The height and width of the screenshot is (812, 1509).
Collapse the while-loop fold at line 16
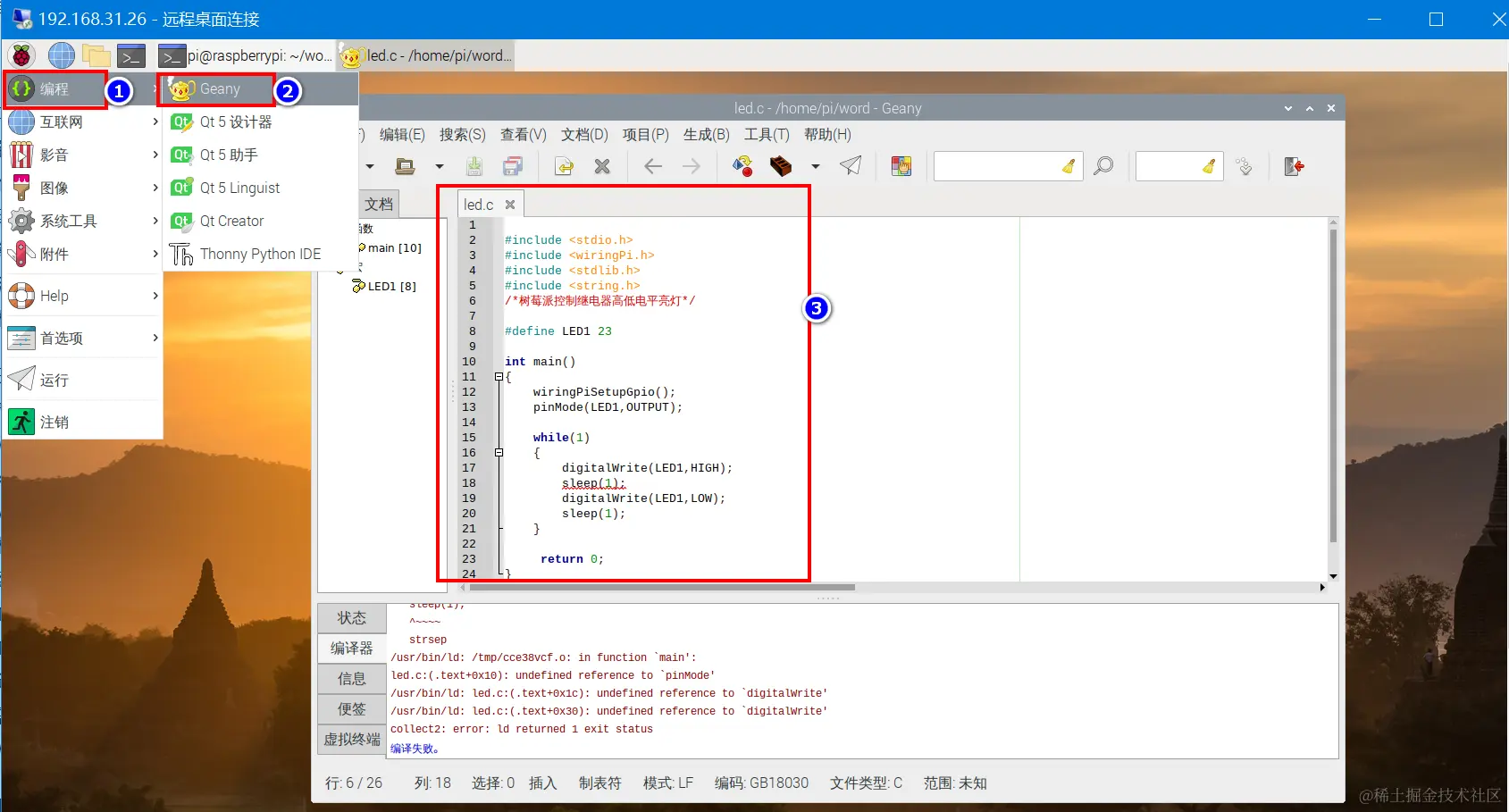499,453
